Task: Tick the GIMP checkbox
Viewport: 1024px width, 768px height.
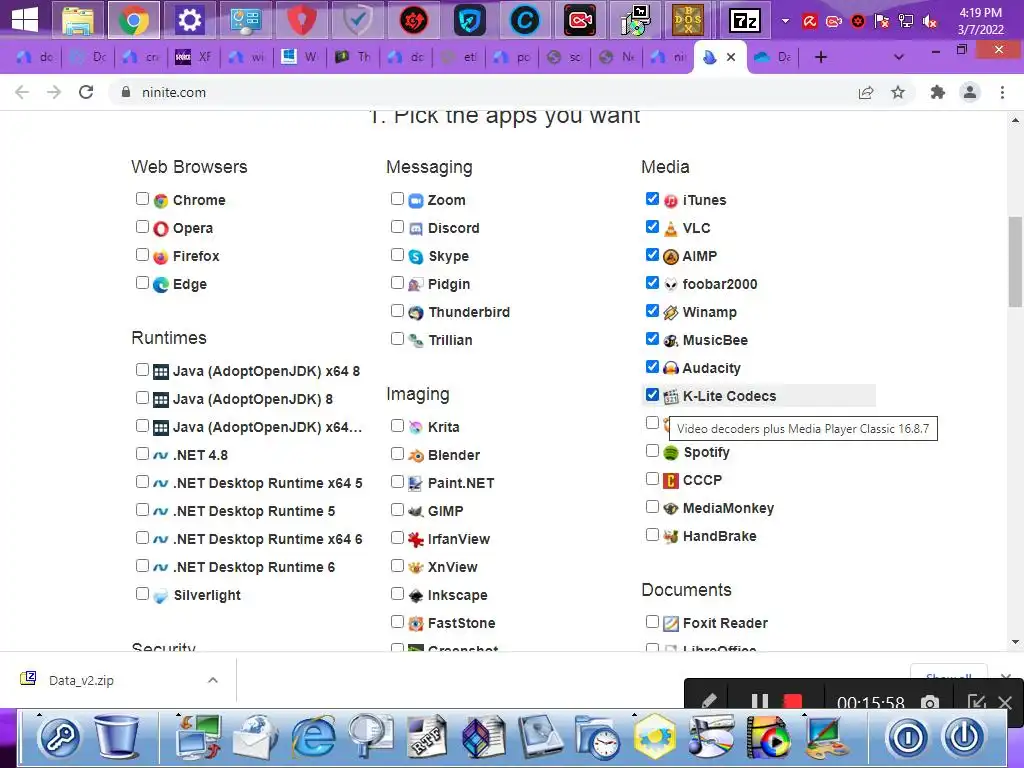Action: [397, 509]
